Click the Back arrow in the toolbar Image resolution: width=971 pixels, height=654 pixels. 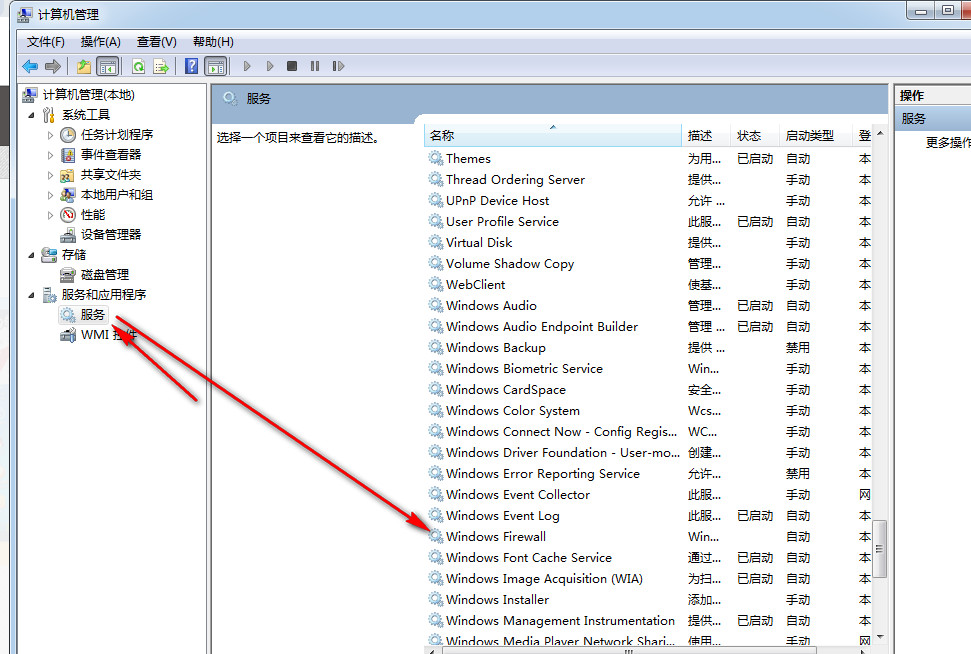[x=30, y=66]
